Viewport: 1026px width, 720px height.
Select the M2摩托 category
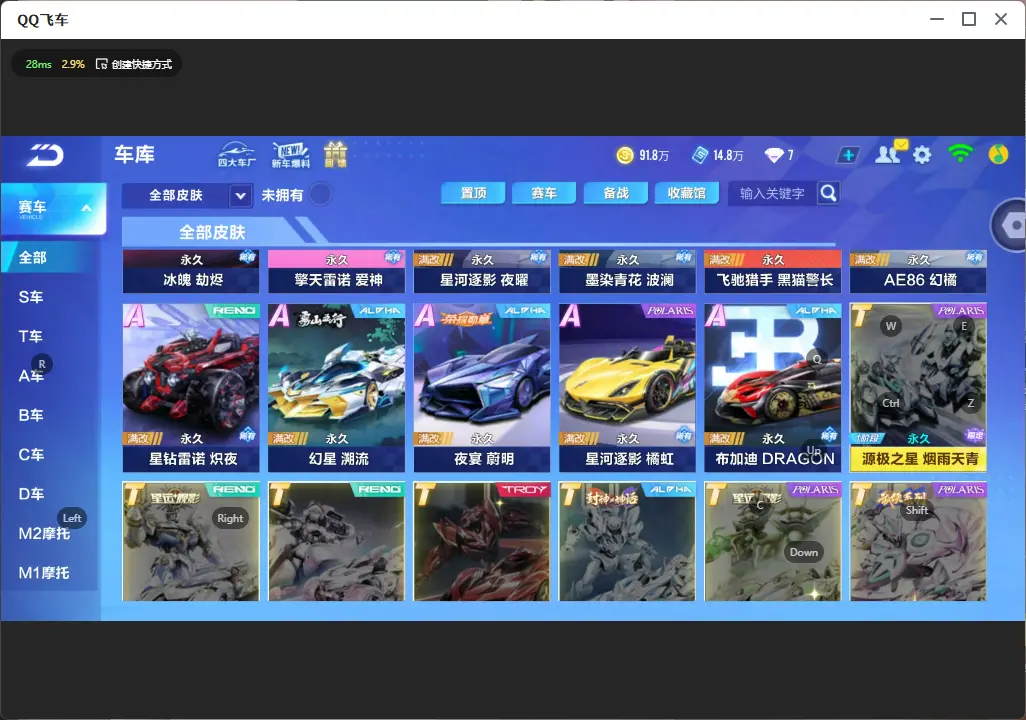point(44,533)
